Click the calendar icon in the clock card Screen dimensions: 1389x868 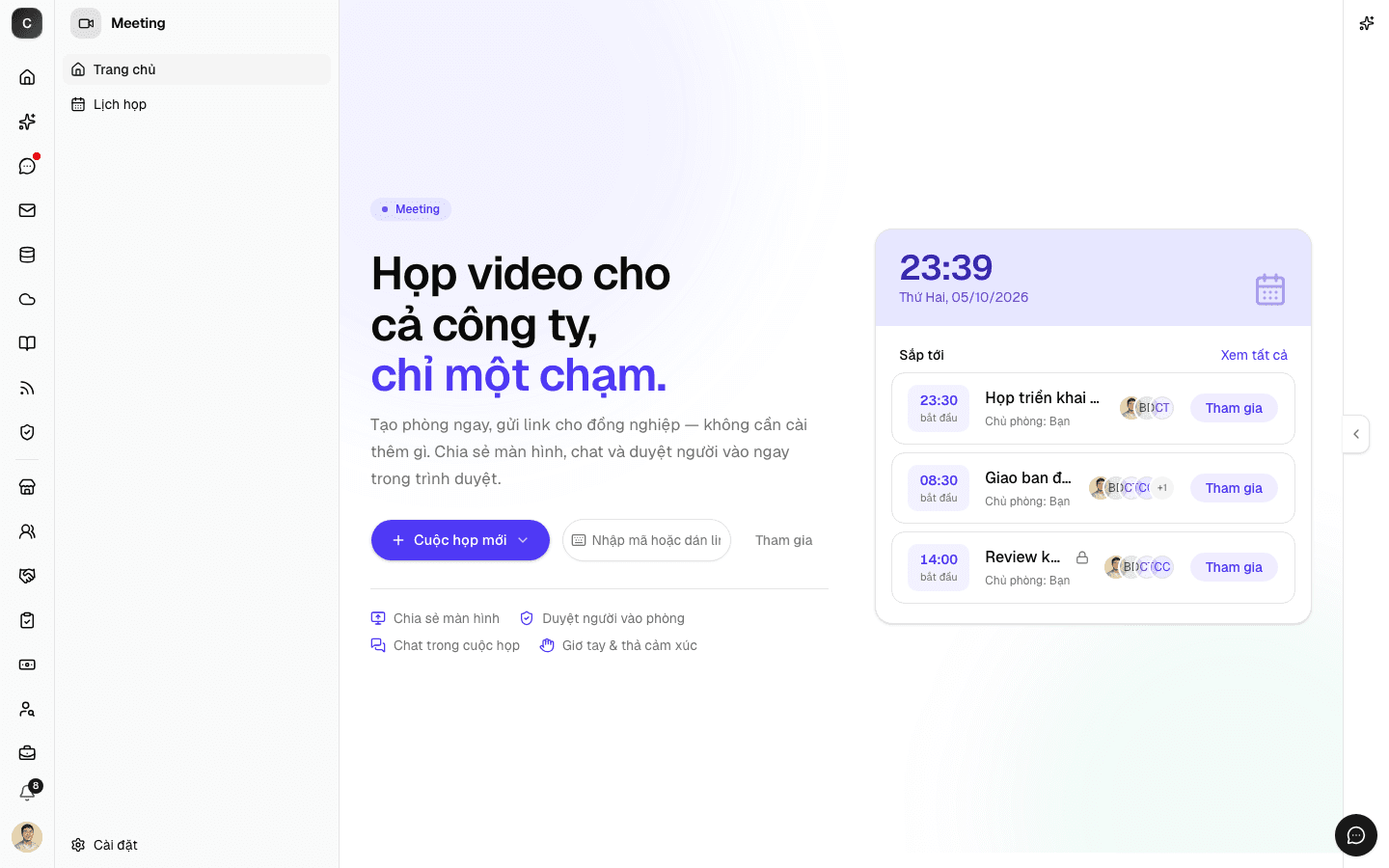pos(1270,289)
